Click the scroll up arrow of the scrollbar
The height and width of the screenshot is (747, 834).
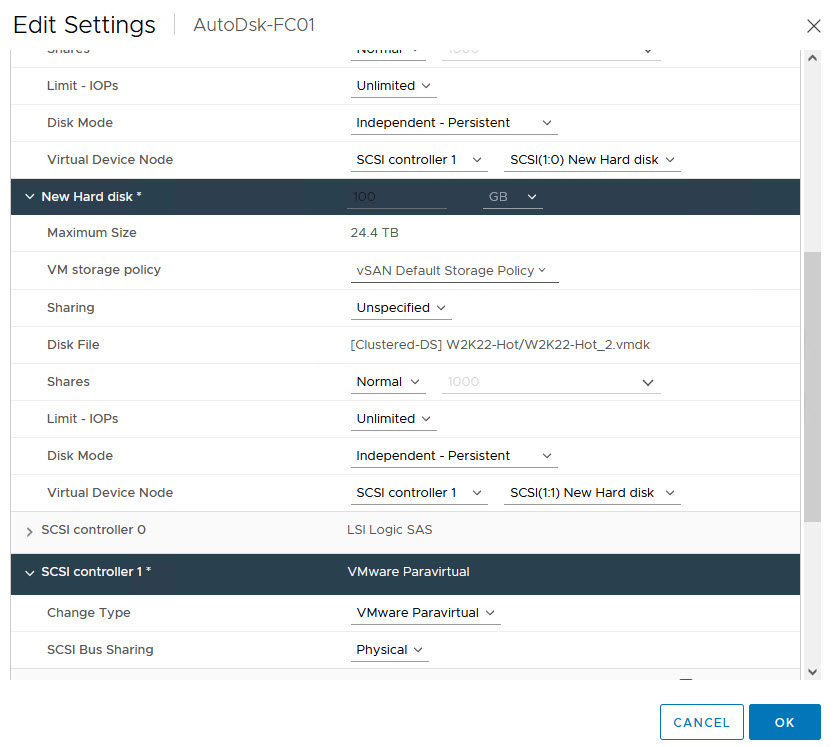[812, 57]
